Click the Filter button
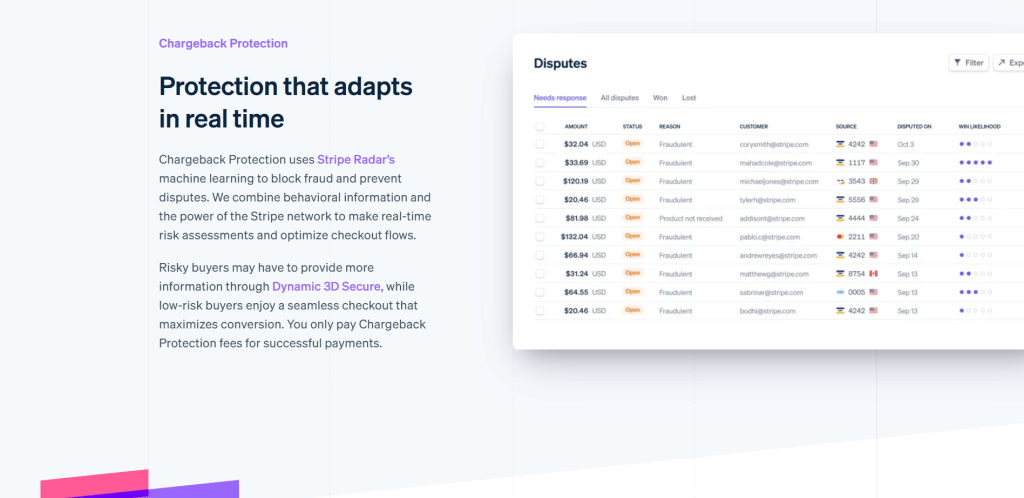 coord(968,63)
